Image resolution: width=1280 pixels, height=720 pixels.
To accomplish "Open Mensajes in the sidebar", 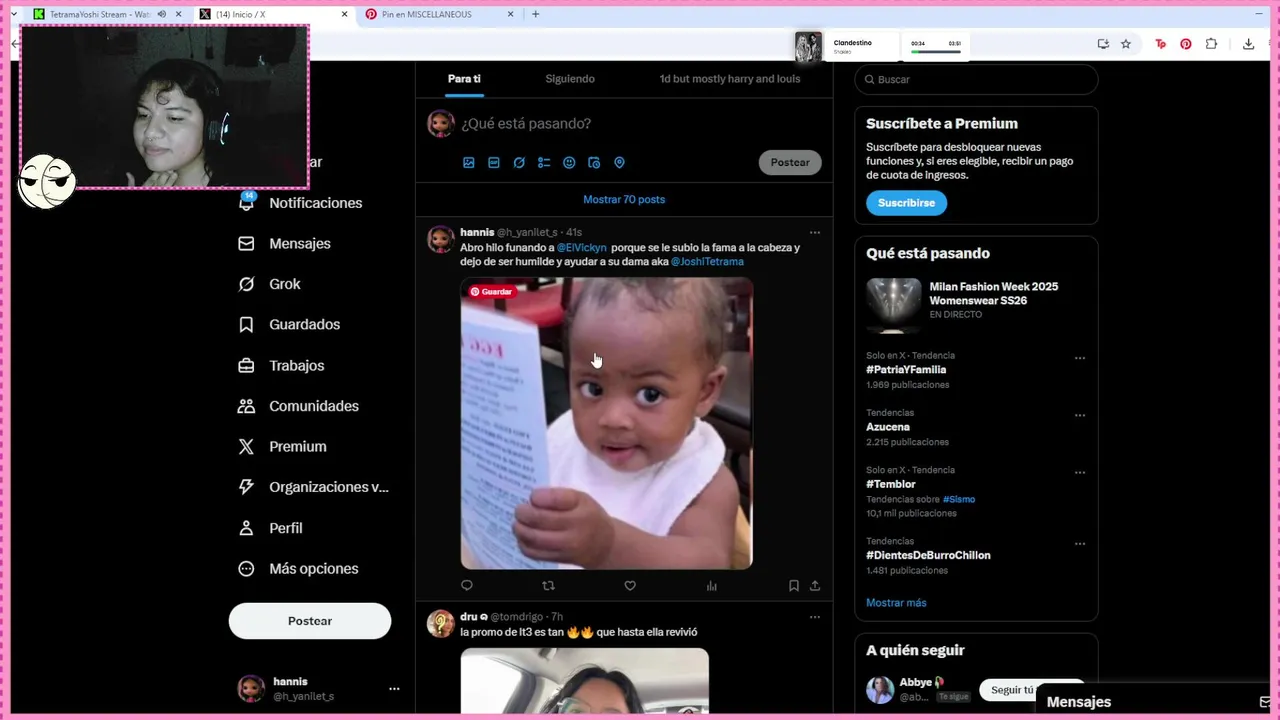I will 284,244.
